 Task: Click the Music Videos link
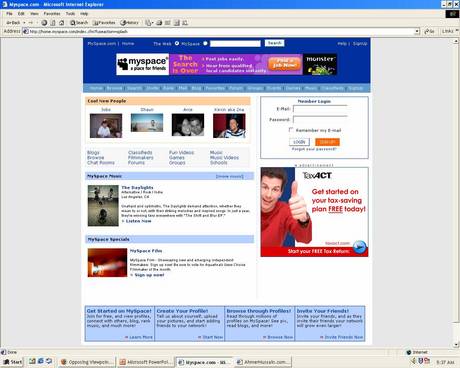(224, 158)
